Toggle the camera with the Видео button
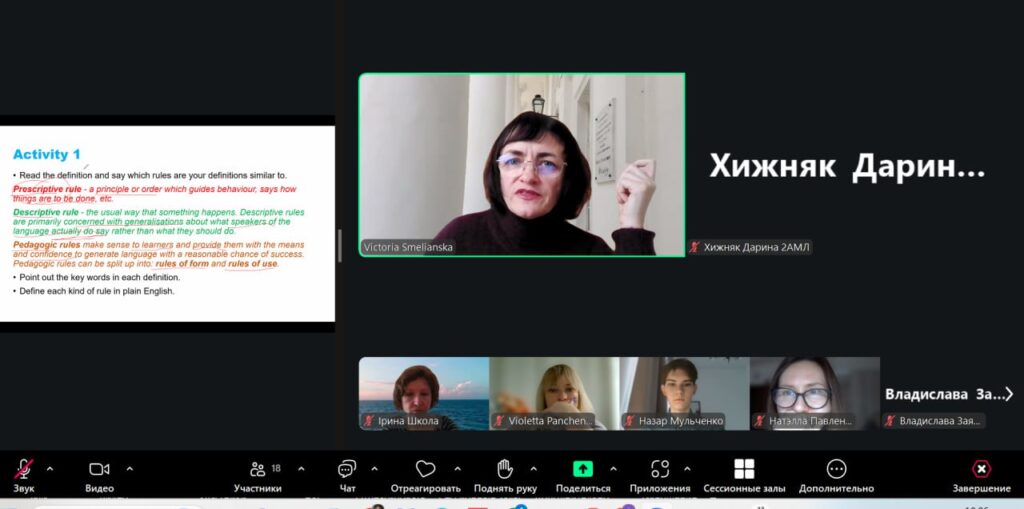 [99, 470]
